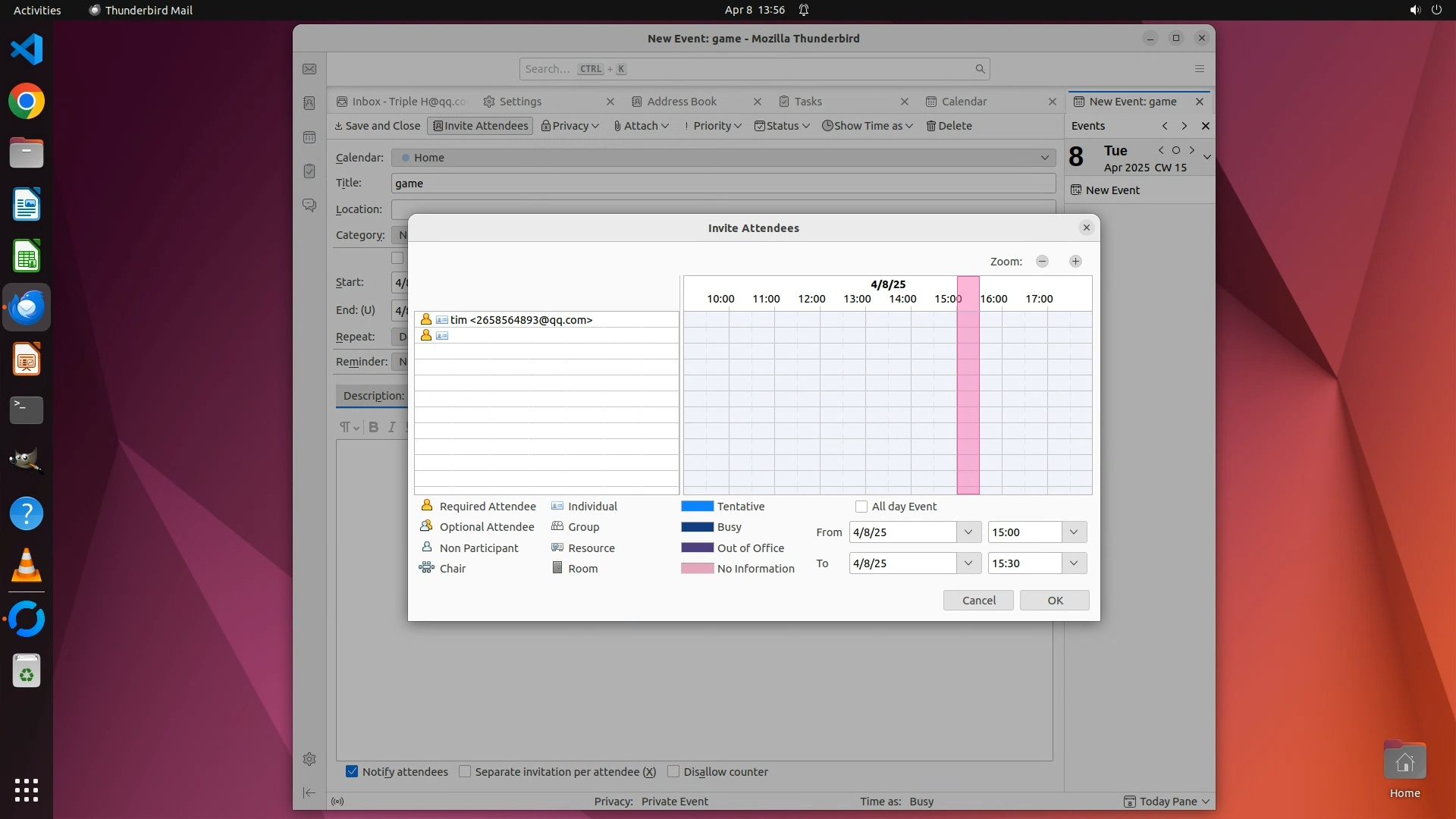Screen dimensions: 1456x819
Task: Click tim's required attendee role icon
Action: pos(426,319)
